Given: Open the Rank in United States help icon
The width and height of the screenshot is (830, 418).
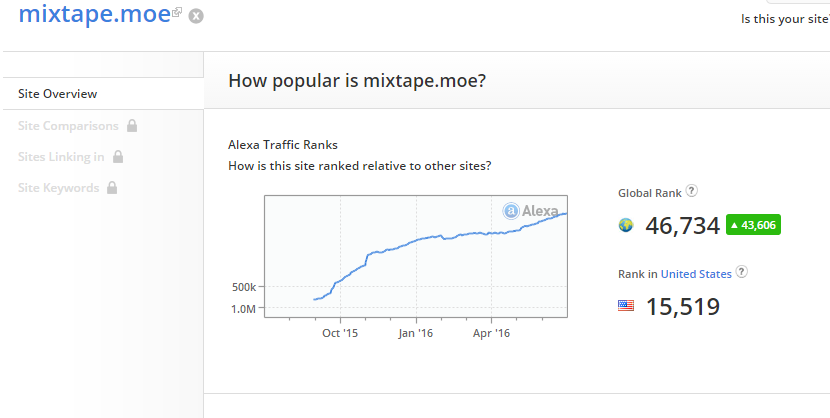Looking at the screenshot, I should tap(742, 272).
